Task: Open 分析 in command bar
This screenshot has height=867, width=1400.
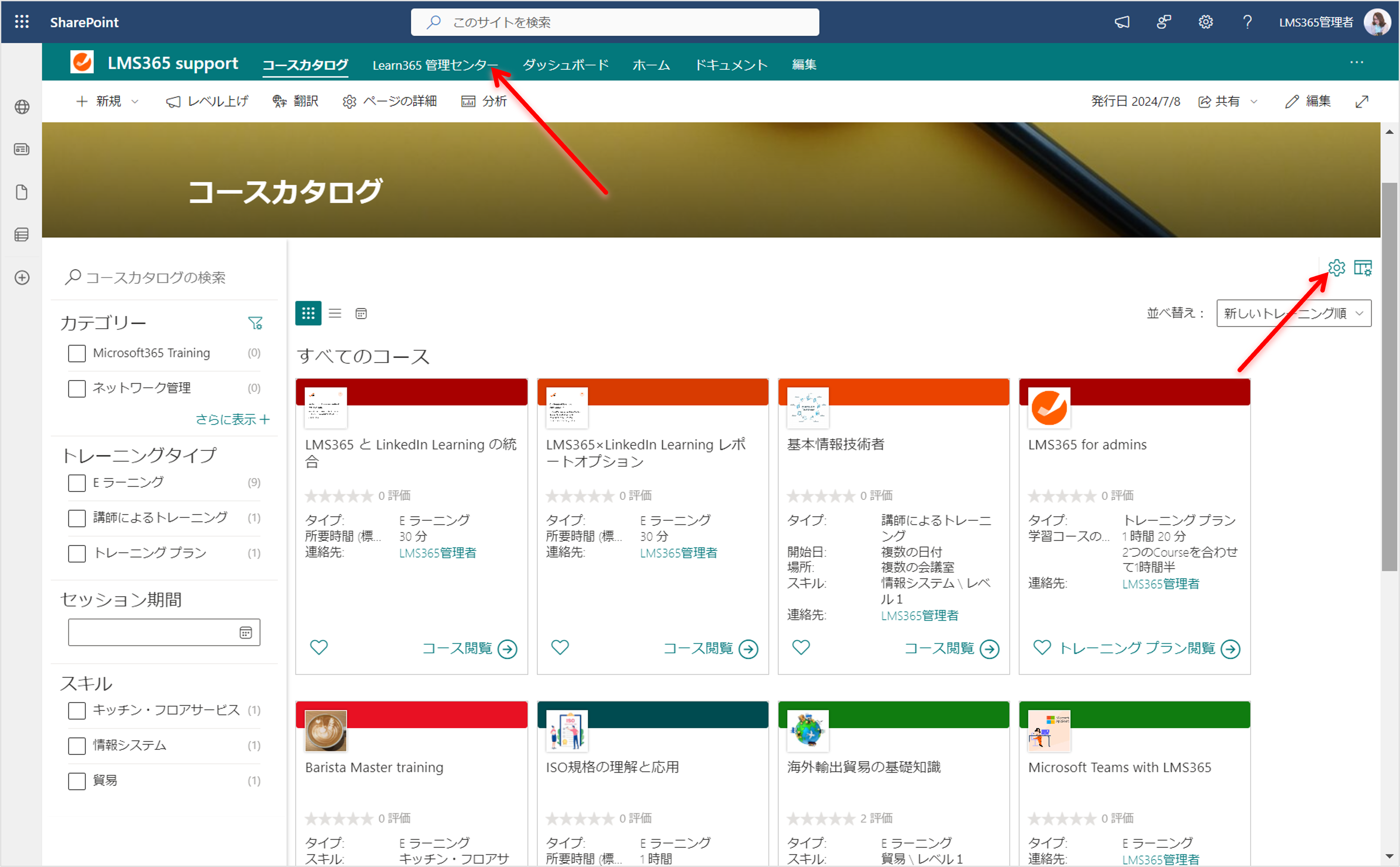Action: (484, 101)
